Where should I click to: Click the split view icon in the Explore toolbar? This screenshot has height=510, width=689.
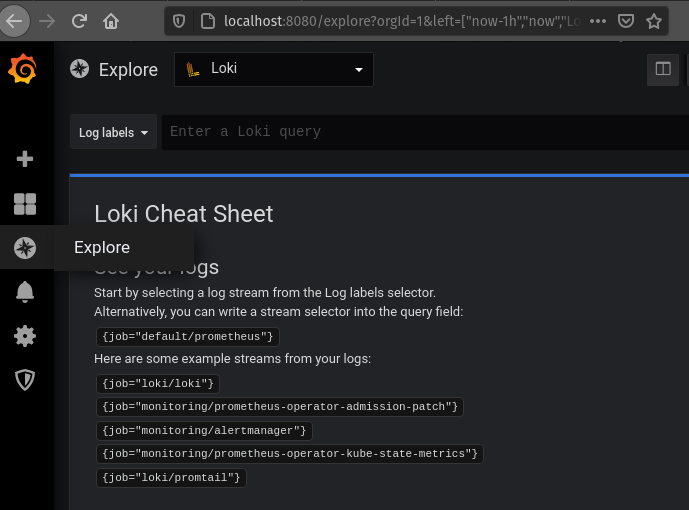tap(663, 69)
